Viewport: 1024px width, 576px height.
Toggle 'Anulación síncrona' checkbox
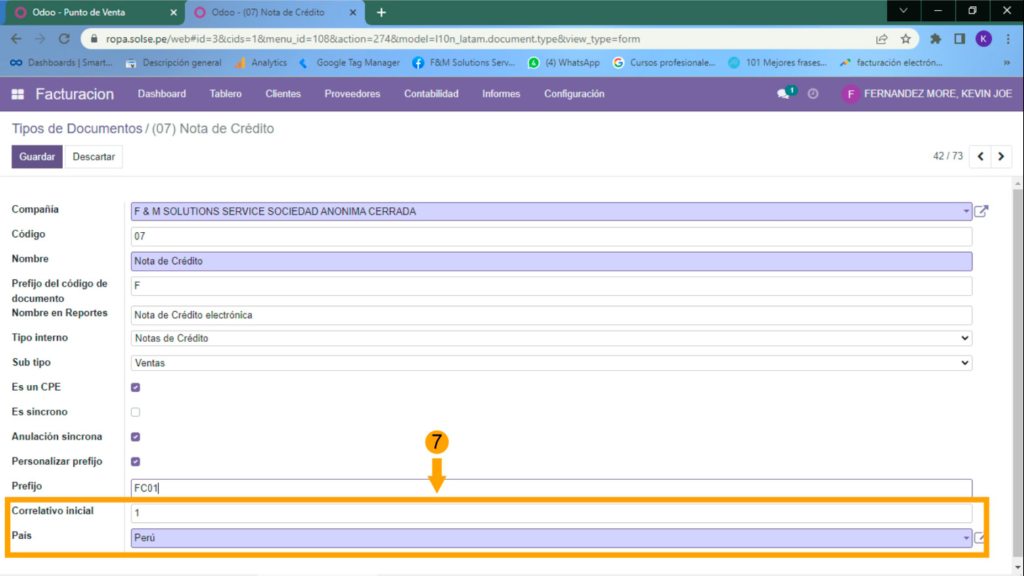[x=136, y=437]
